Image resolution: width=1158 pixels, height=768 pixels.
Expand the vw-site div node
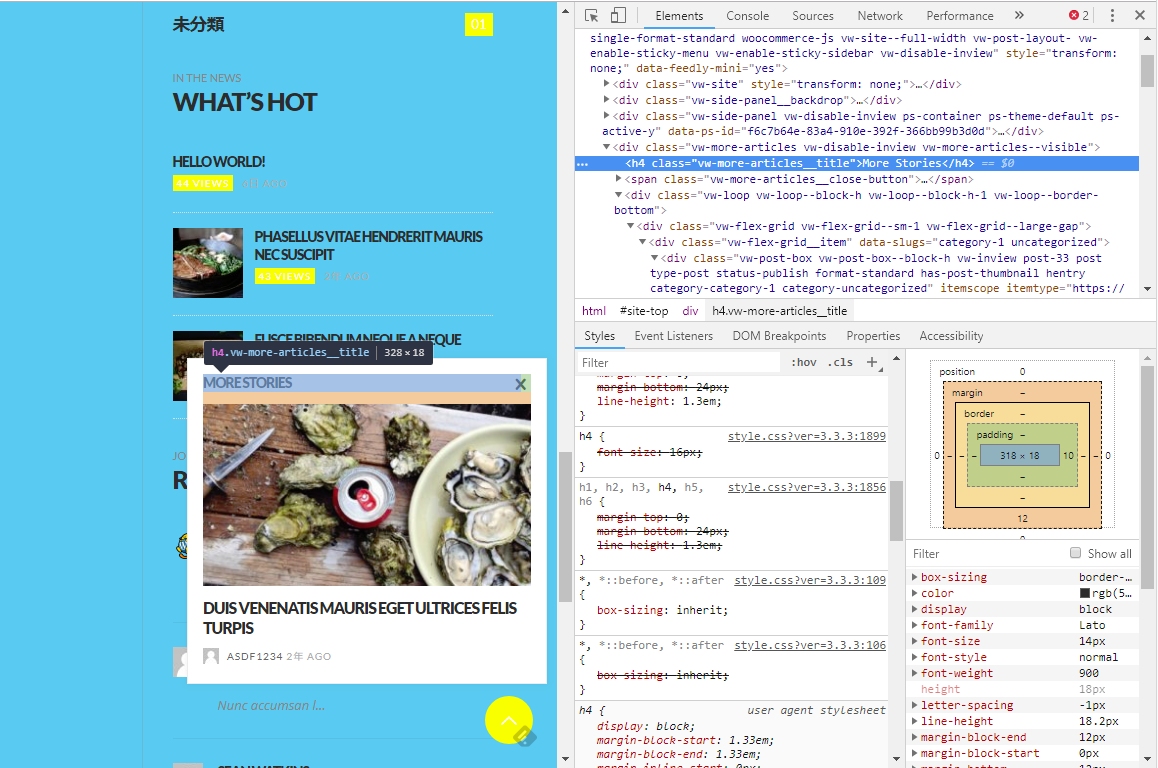click(607, 84)
